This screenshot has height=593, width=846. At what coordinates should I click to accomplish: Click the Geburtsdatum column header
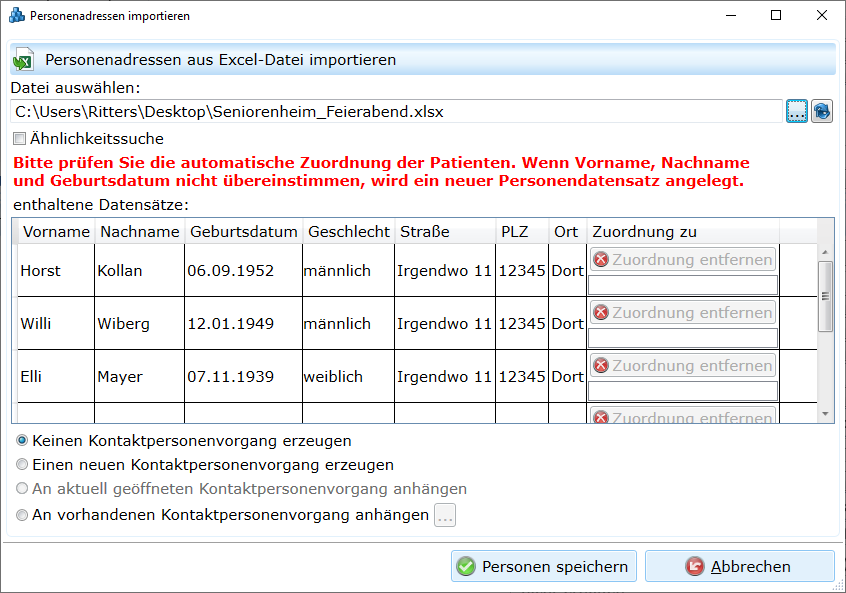point(244,232)
